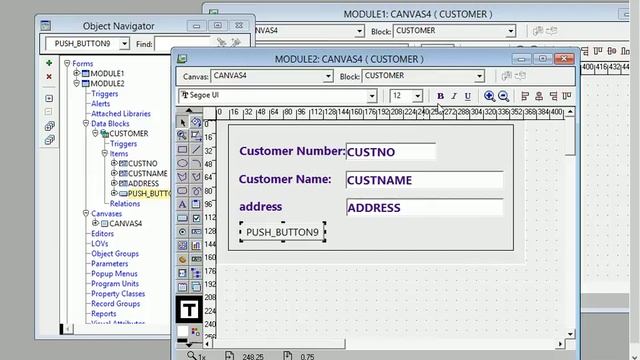Choose the Push Button item tool

[x=182, y=218]
